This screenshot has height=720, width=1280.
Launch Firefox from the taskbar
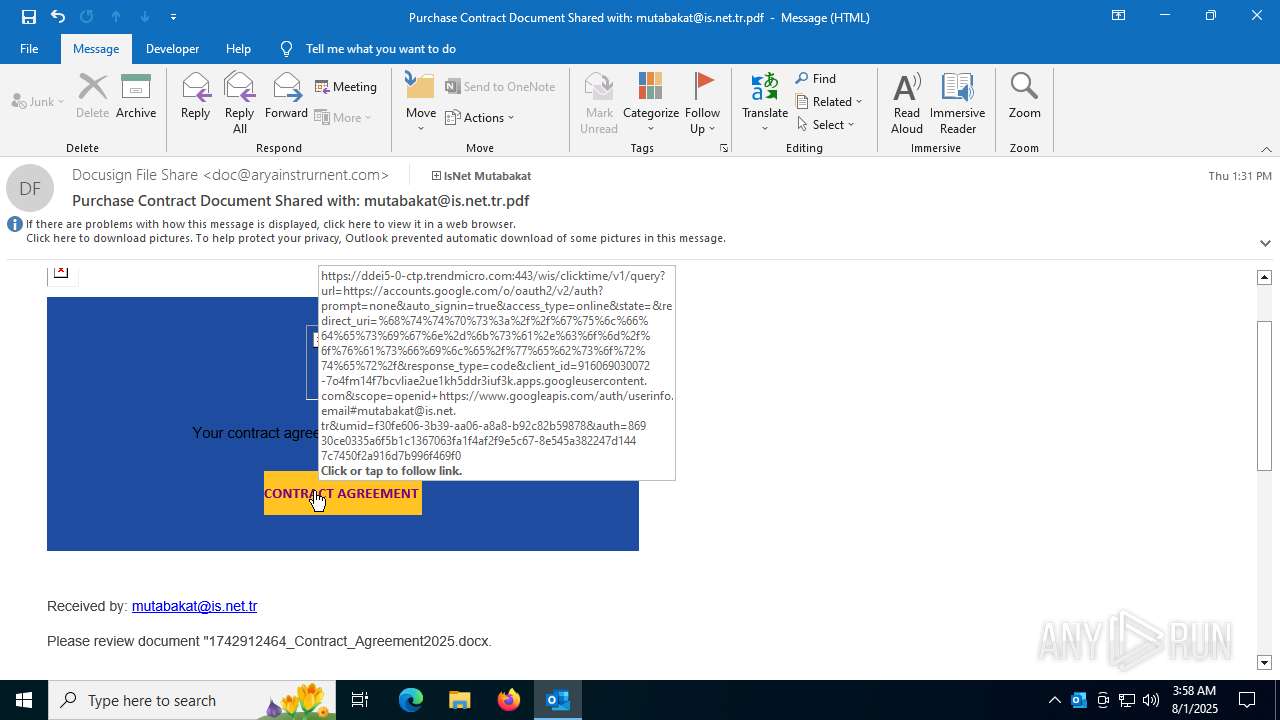click(508, 700)
